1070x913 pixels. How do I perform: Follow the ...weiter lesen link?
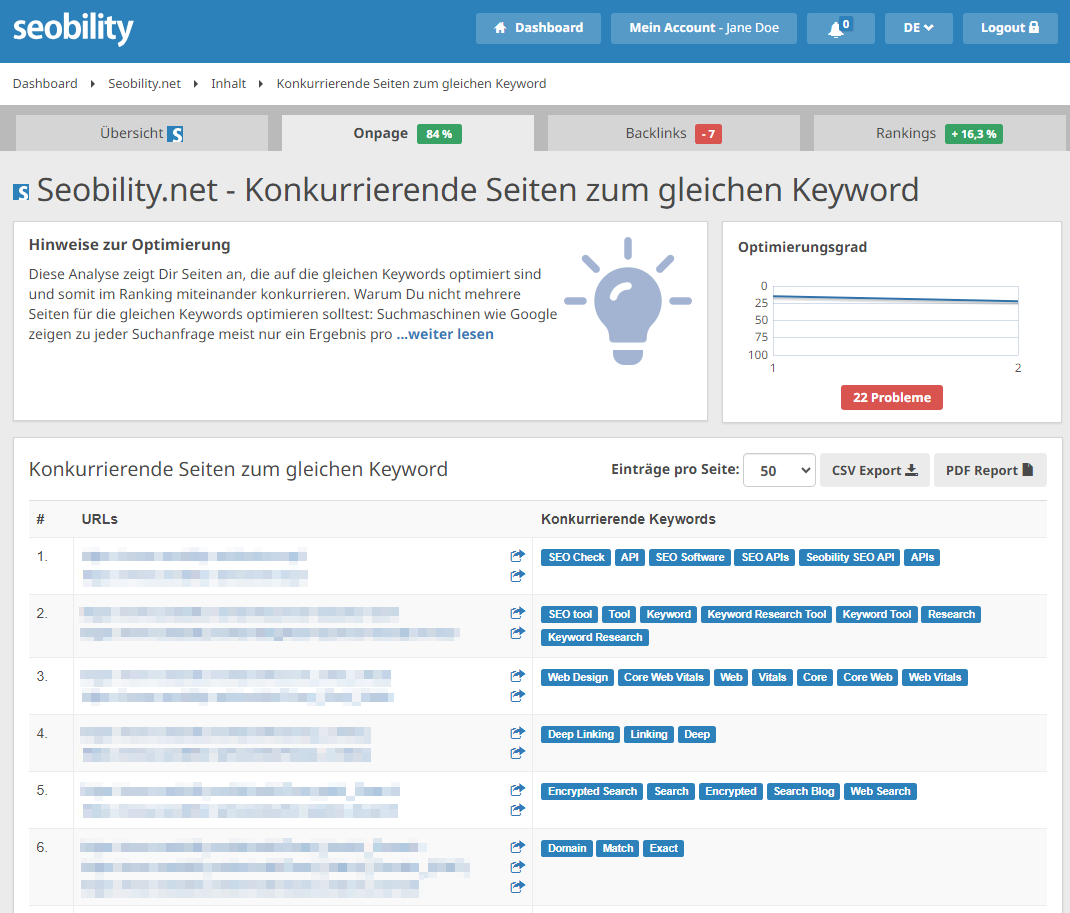coord(445,334)
